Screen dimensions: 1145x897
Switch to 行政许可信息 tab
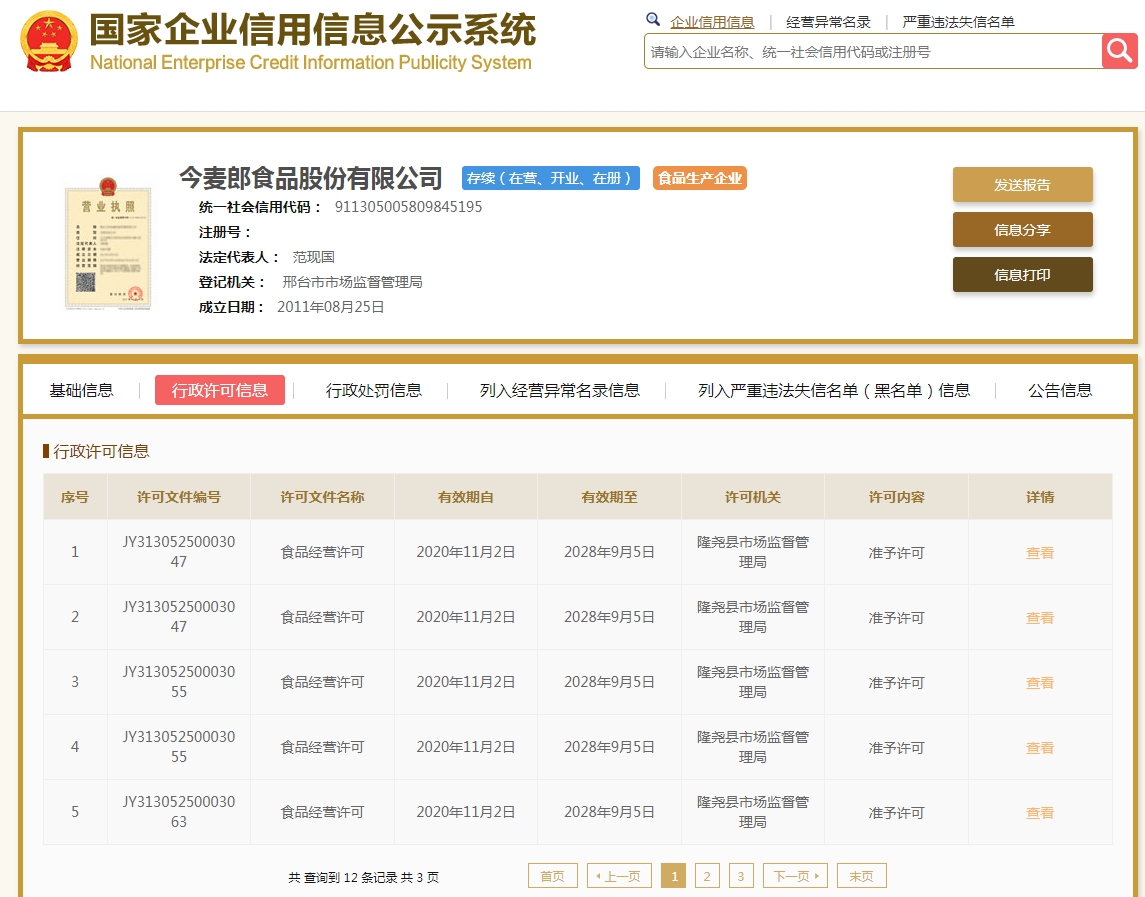click(220, 390)
